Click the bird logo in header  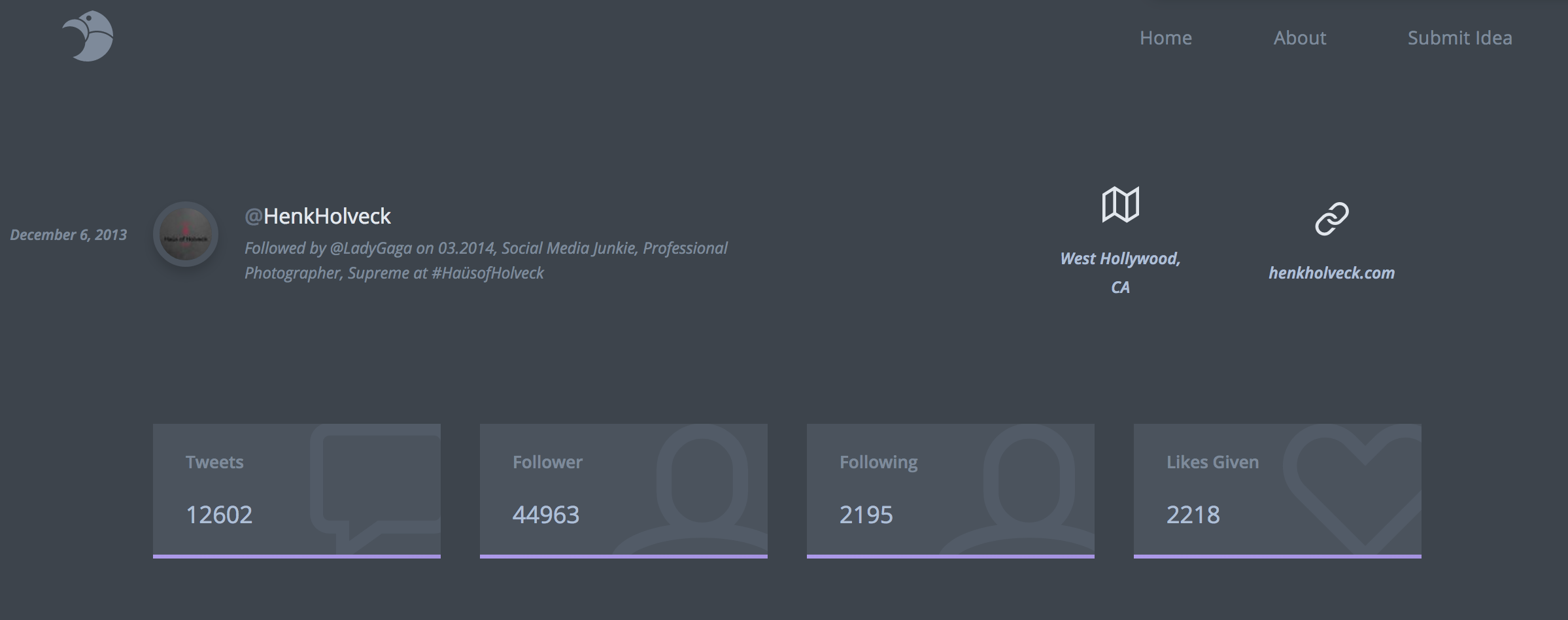coord(88,36)
